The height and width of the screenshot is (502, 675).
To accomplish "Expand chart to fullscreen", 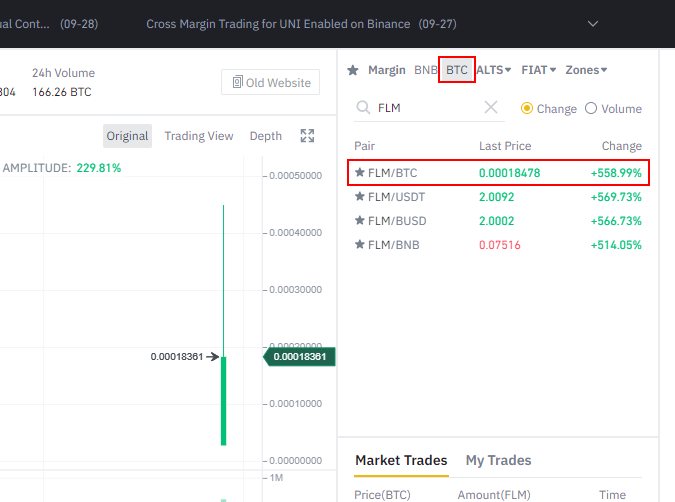I will [307, 136].
